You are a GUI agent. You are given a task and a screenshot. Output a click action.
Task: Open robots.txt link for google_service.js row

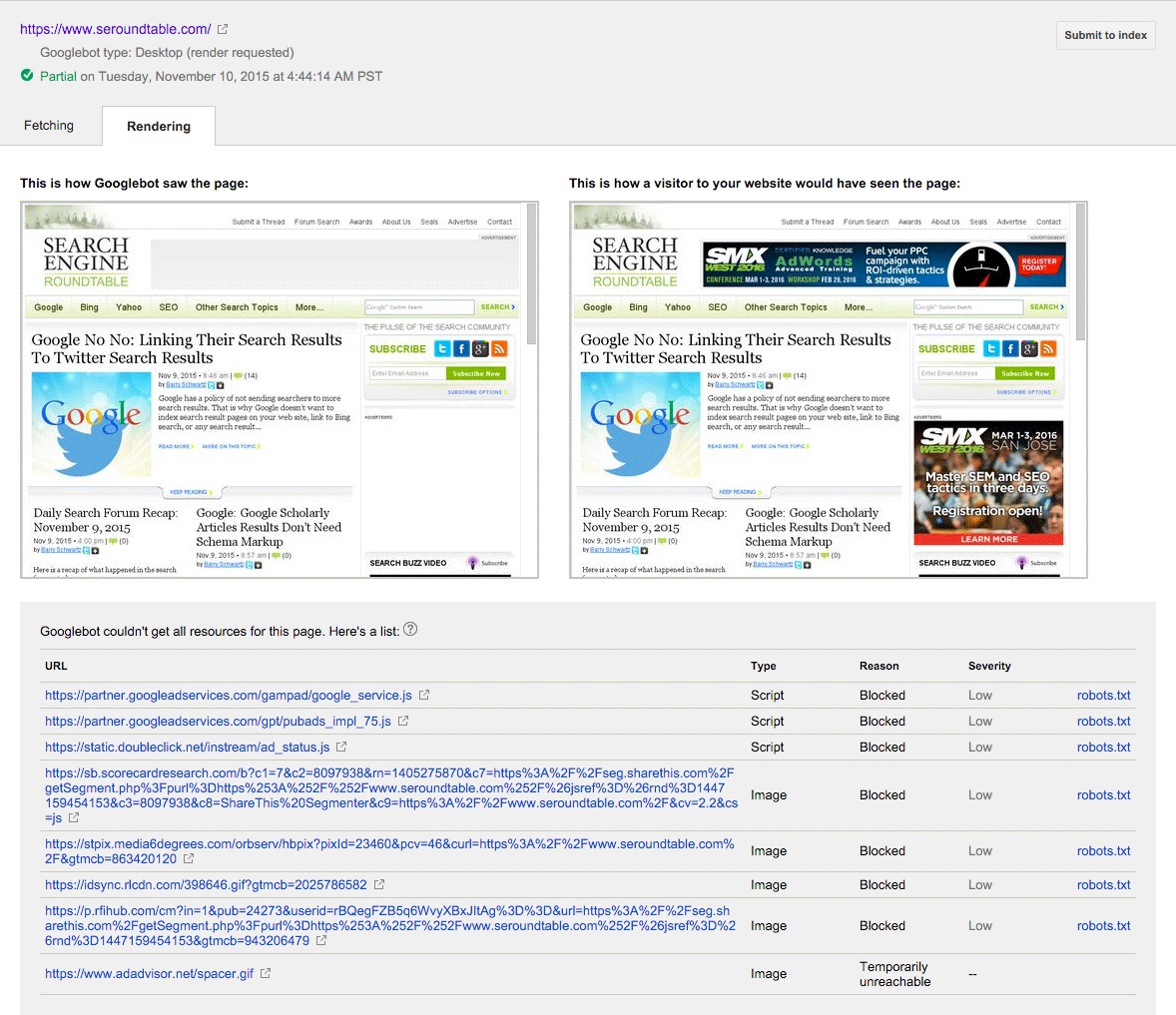click(x=1103, y=696)
